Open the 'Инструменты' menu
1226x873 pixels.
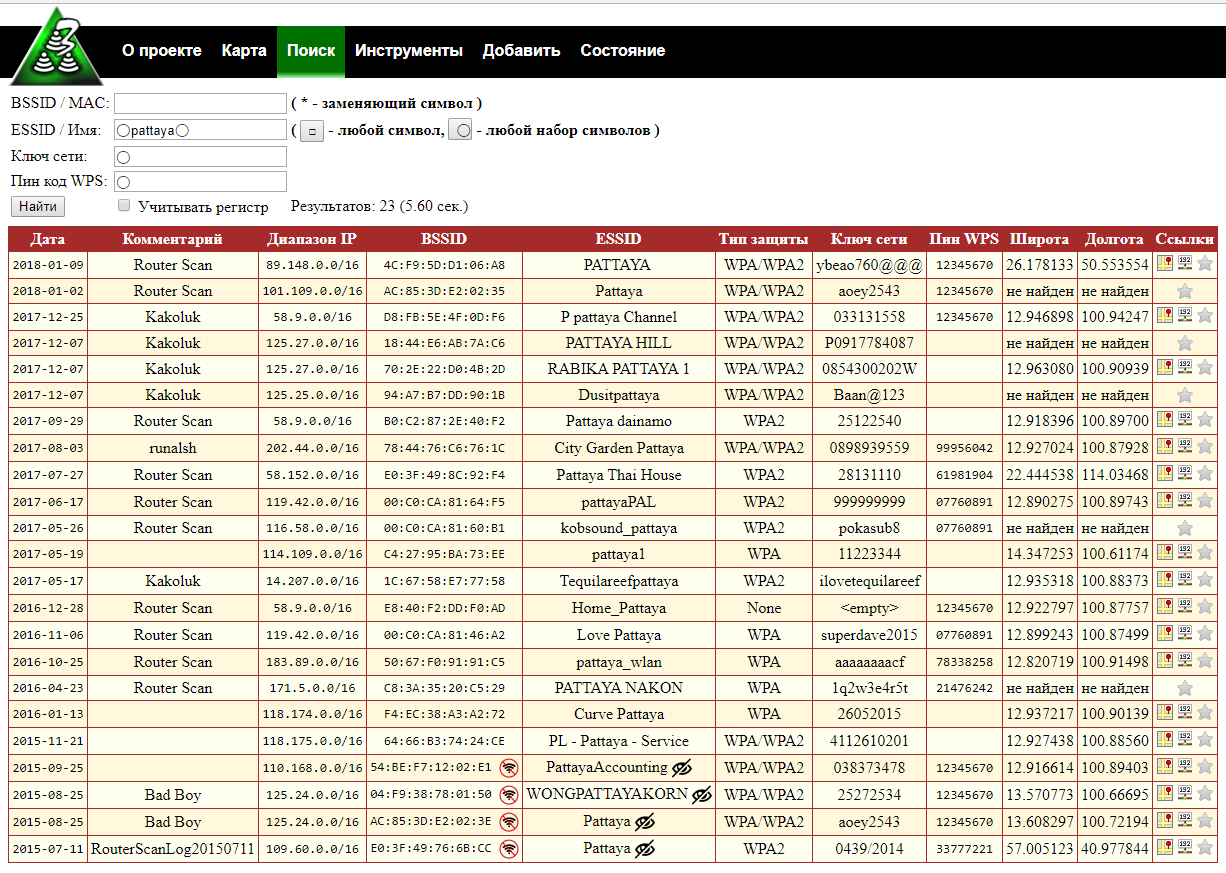click(x=408, y=50)
